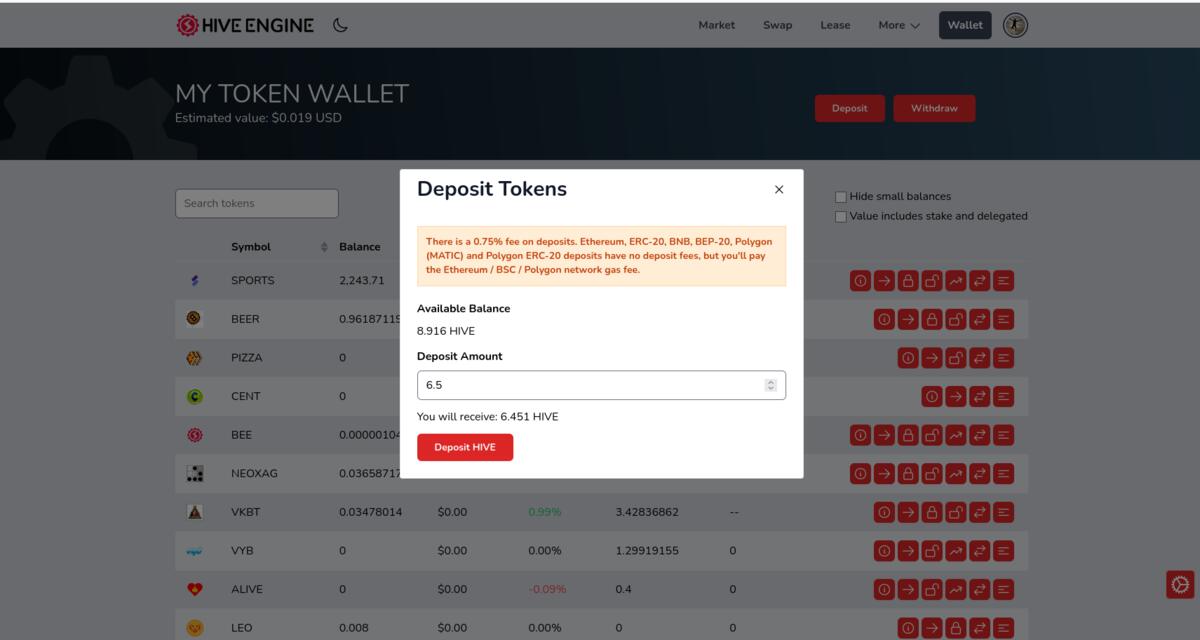Open the Wallet page
The image size is (1200, 640).
[965, 25]
